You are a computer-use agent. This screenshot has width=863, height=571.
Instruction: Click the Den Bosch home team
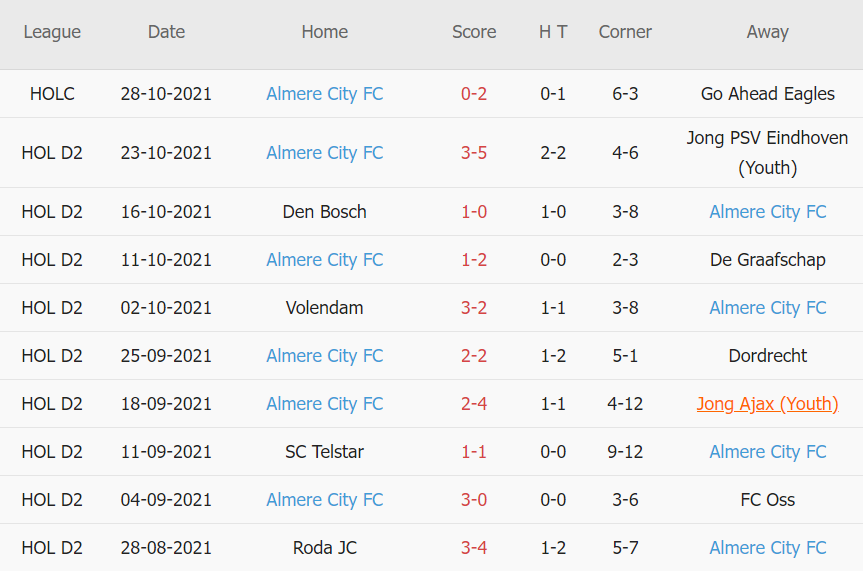click(324, 212)
